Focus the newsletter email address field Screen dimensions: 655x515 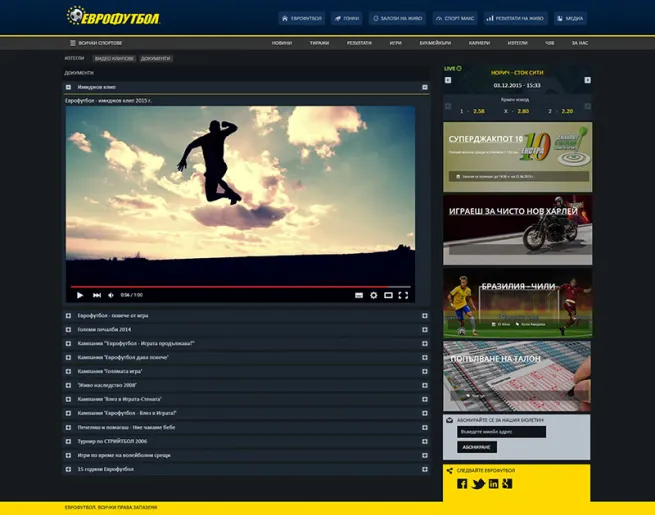[501, 432]
